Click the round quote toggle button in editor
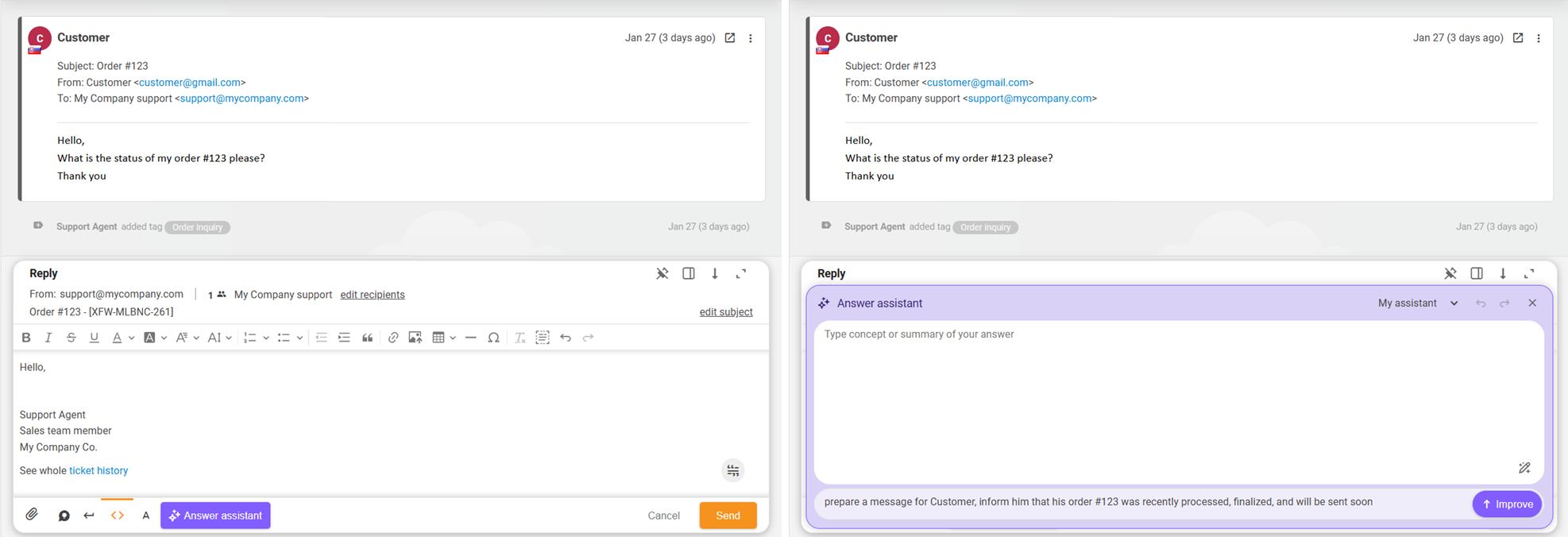Screen dimensions: 1568x537 732,470
